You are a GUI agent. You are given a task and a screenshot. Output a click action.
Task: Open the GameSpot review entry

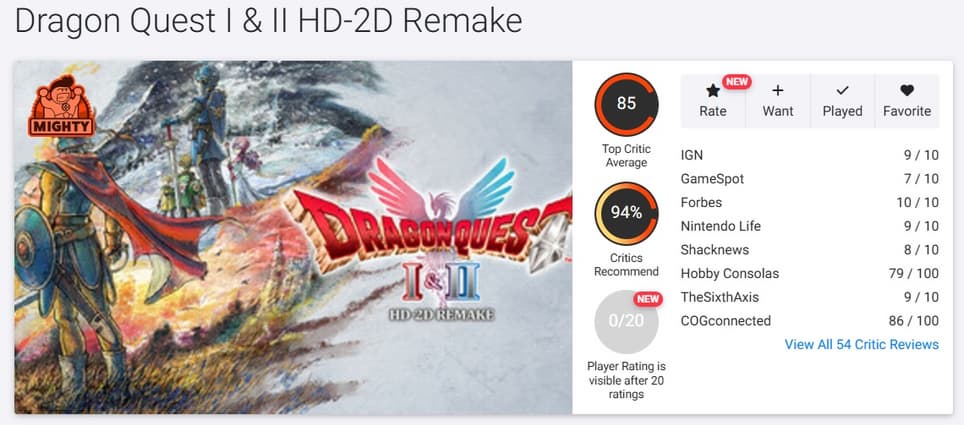(810, 179)
